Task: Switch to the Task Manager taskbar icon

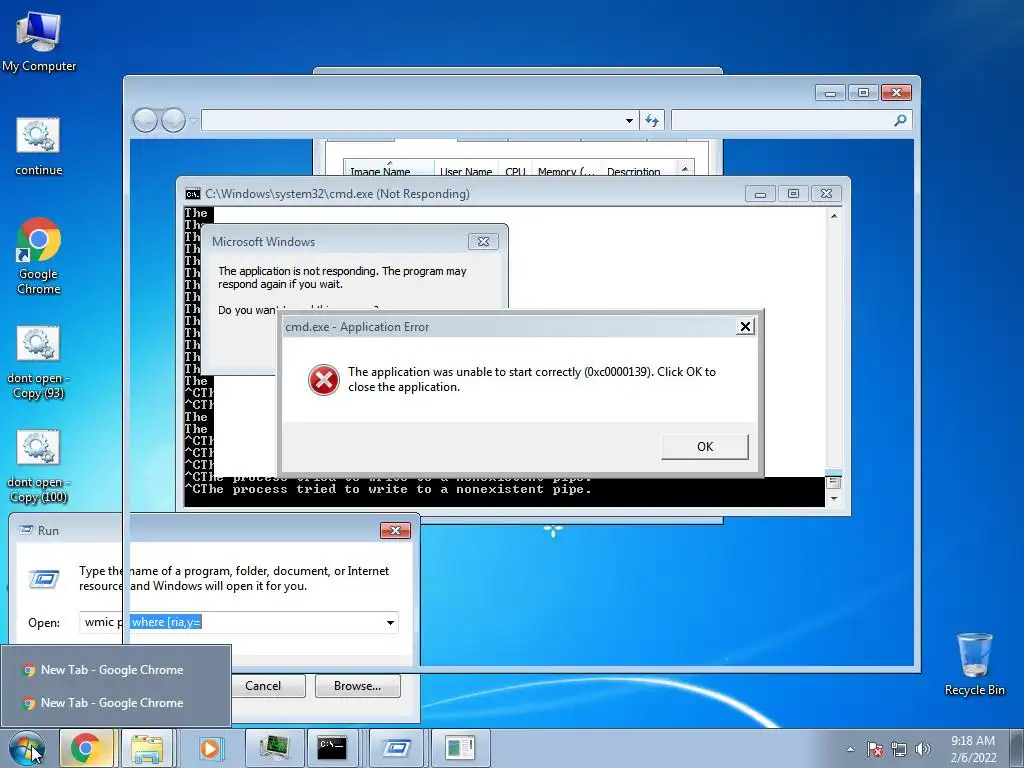Action: [x=274, y=748]
